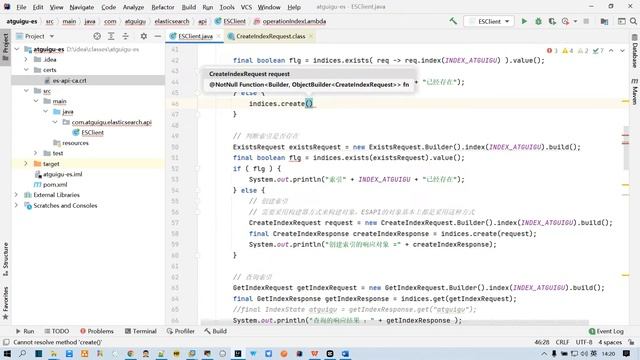Collapse the src folder
The width and height of the screenshot is (640, 360).
click(26, 91)
